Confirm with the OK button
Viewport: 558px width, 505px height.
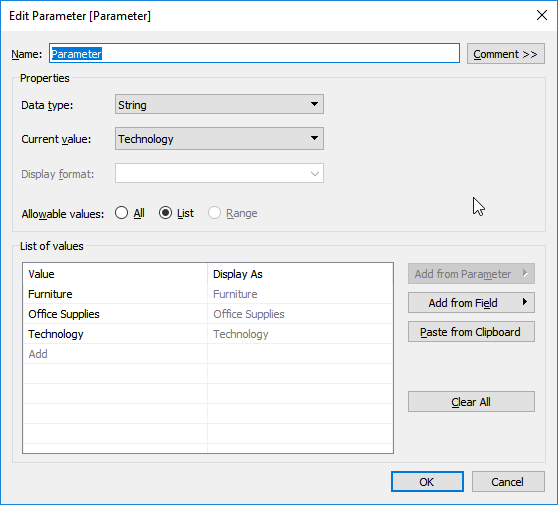click(x=427, y=482)
